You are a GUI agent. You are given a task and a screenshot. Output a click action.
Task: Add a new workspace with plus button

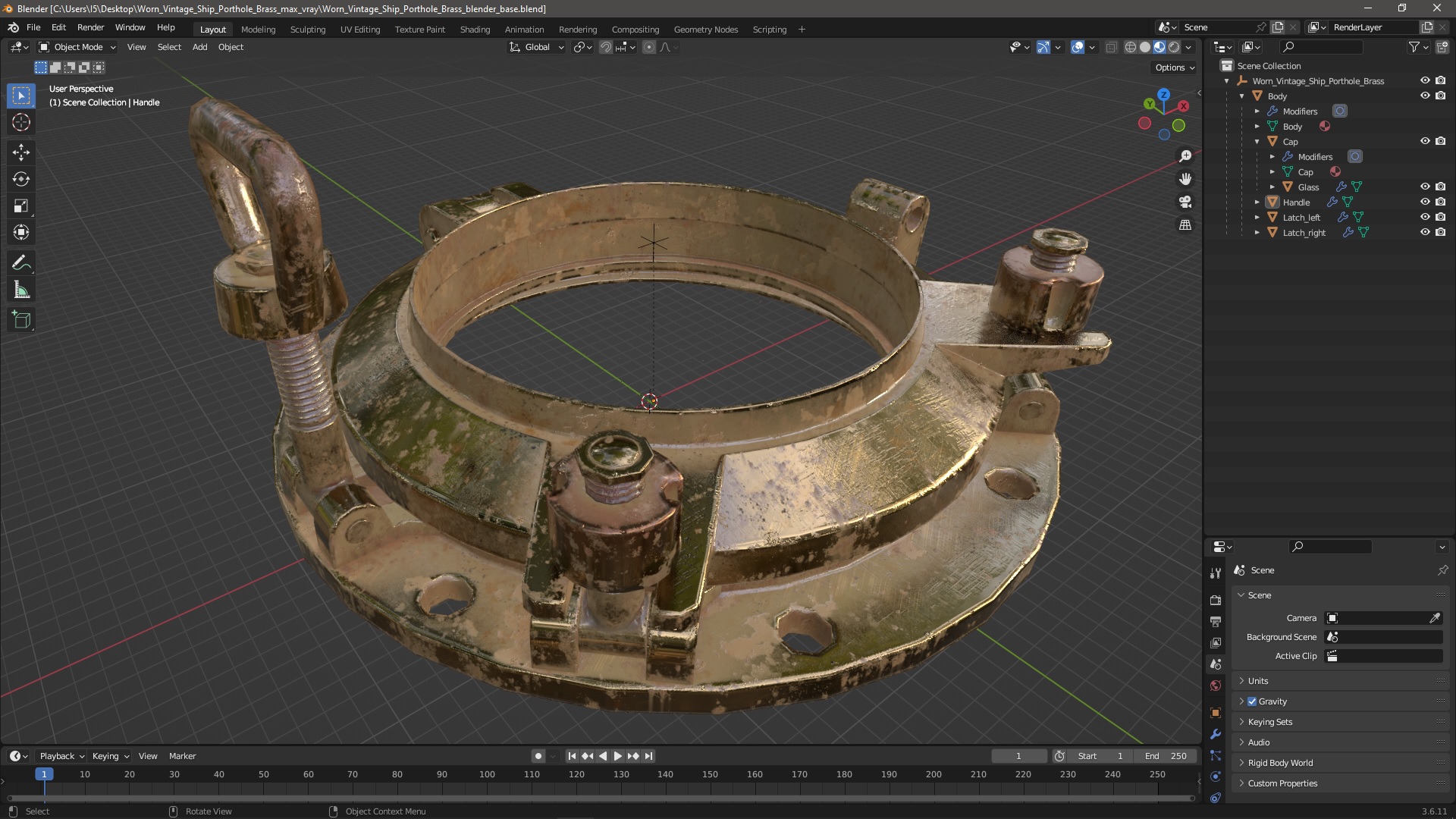[802, 30]
